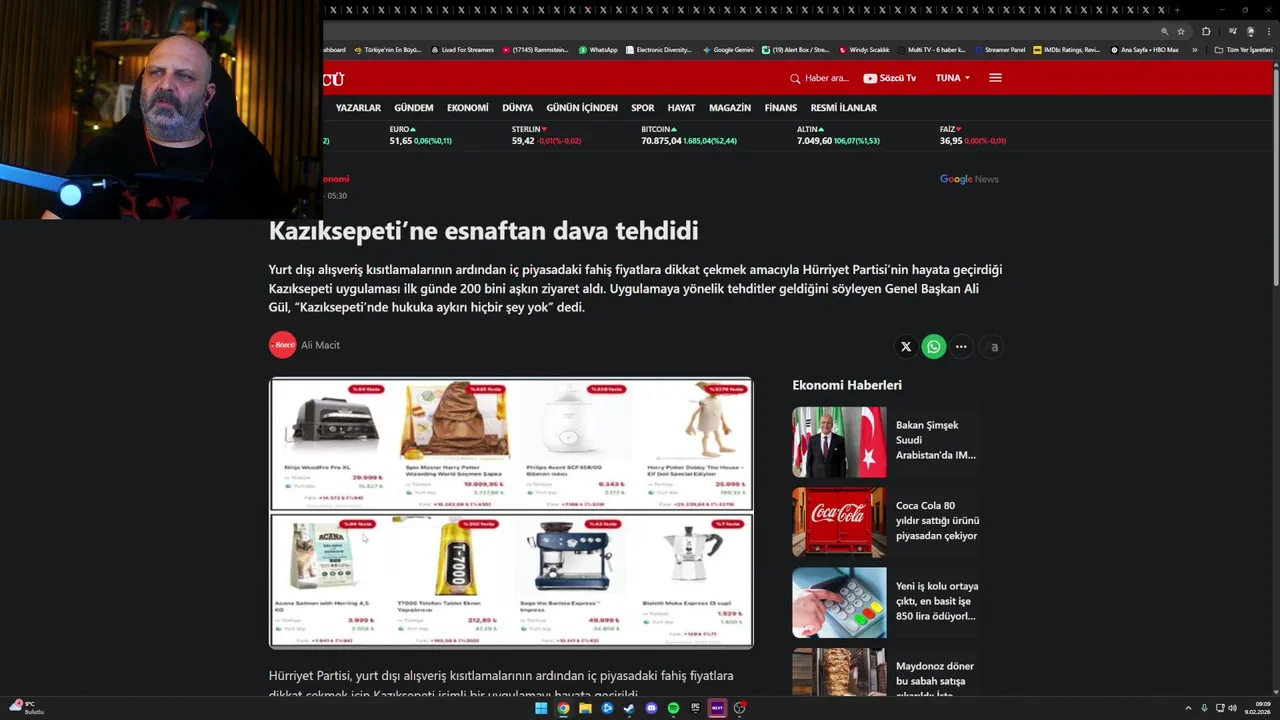1280x720 pixels.
Task: Click ALTIN ticker price
Action: 814,141
